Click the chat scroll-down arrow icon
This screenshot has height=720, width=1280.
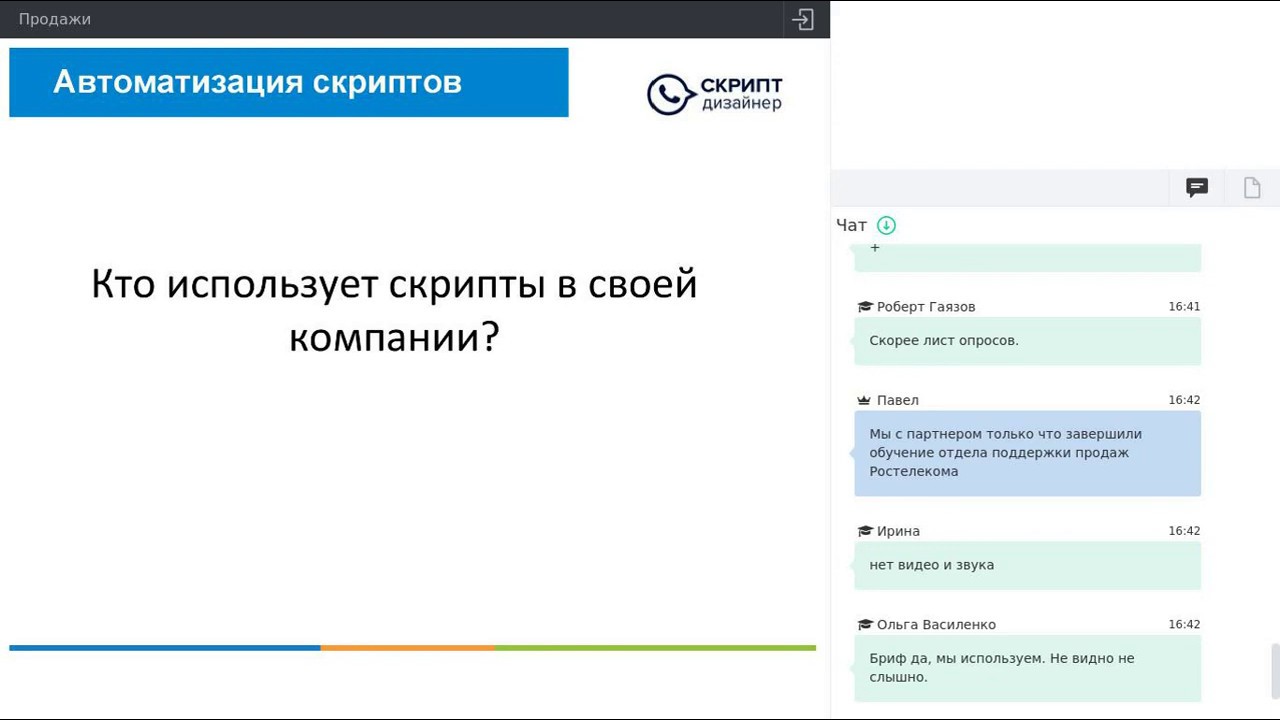[x=886, y=225]
